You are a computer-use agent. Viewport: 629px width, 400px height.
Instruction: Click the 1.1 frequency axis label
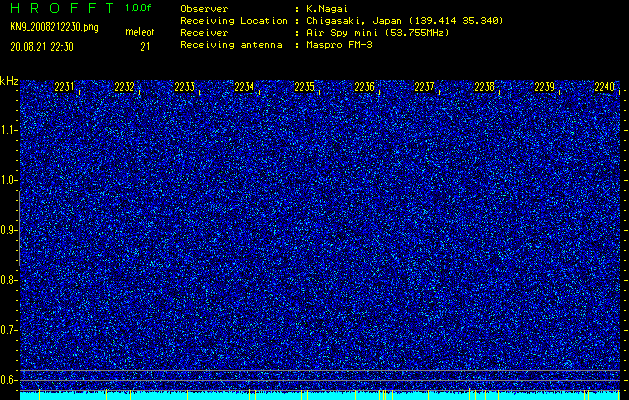tap(9, 130)
